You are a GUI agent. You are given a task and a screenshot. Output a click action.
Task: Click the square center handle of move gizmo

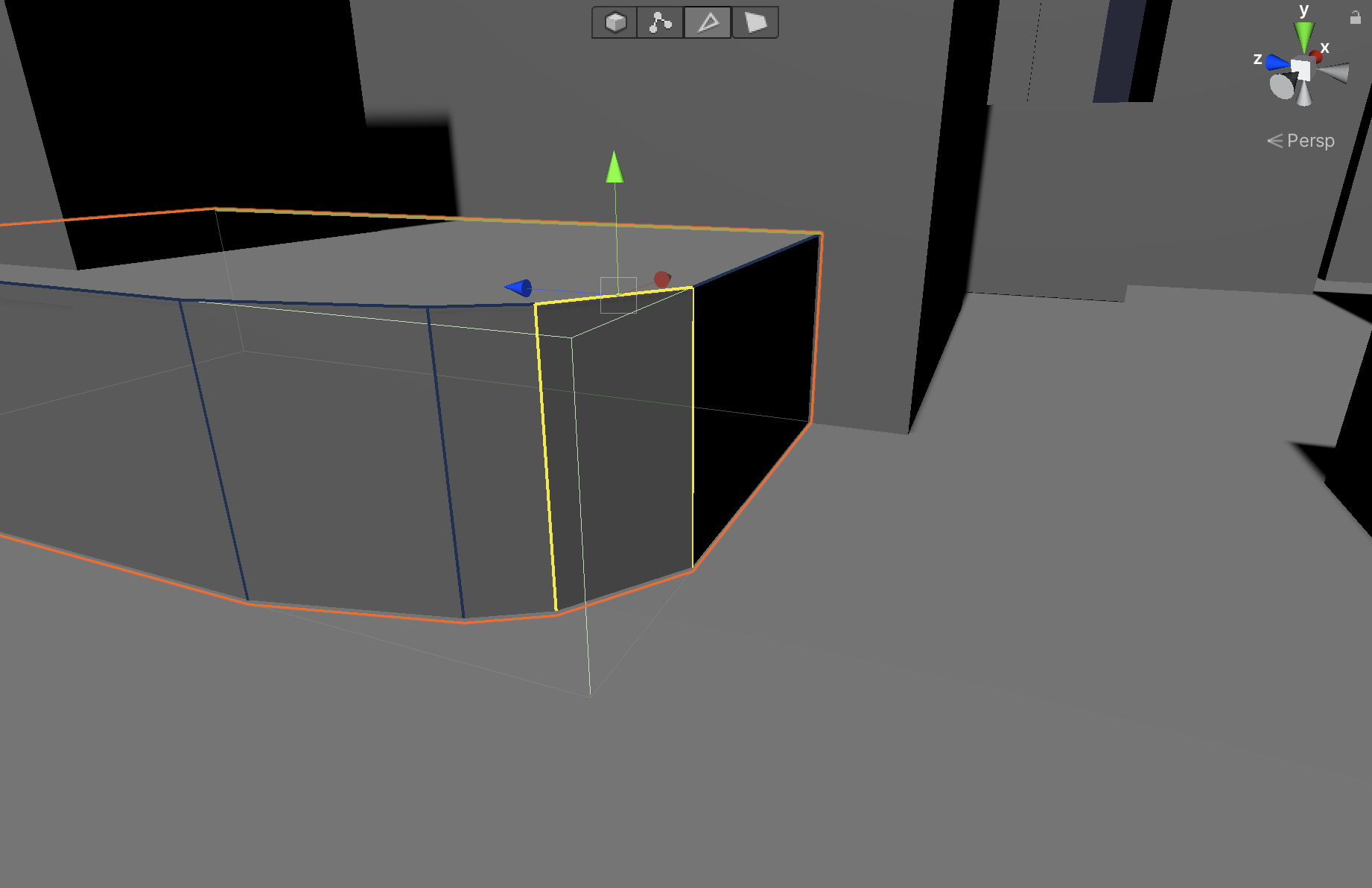pos(618,295)
